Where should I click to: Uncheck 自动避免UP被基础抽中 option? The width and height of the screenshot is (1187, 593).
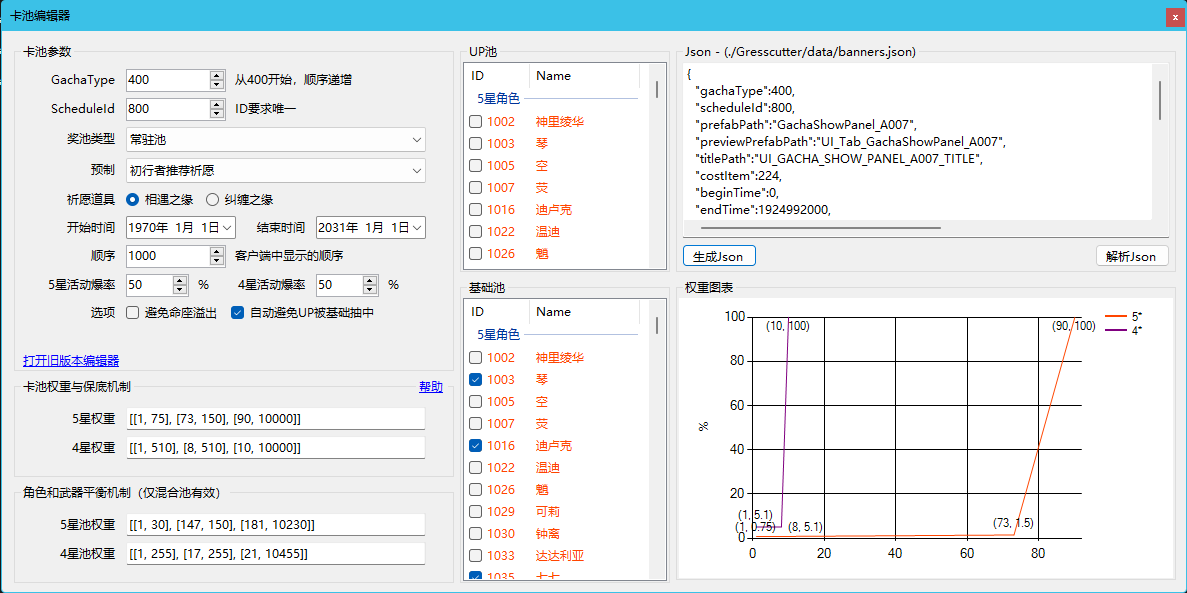(x=238, y=313)
